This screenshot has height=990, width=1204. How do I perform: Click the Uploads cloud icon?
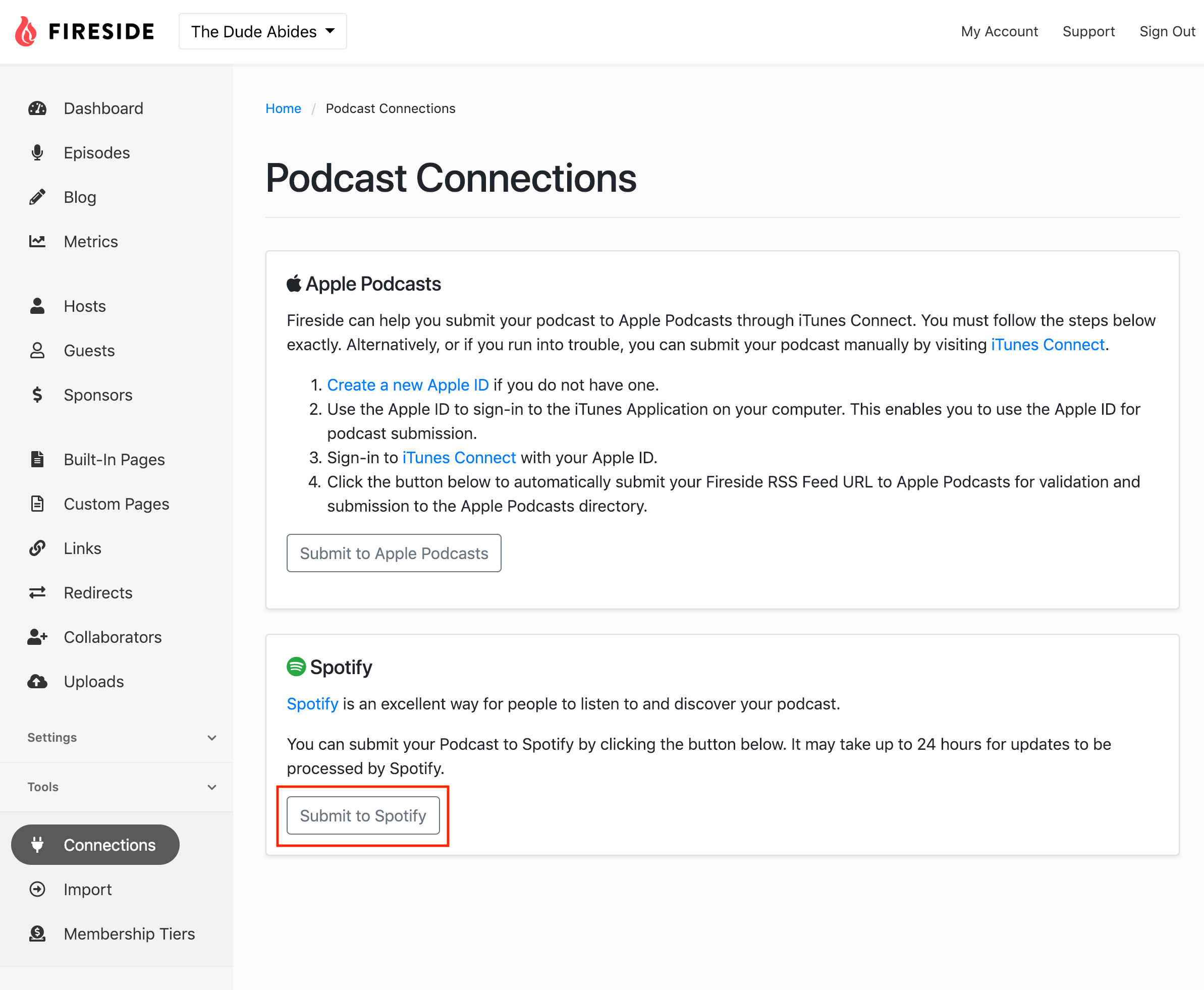click(38, 682)
